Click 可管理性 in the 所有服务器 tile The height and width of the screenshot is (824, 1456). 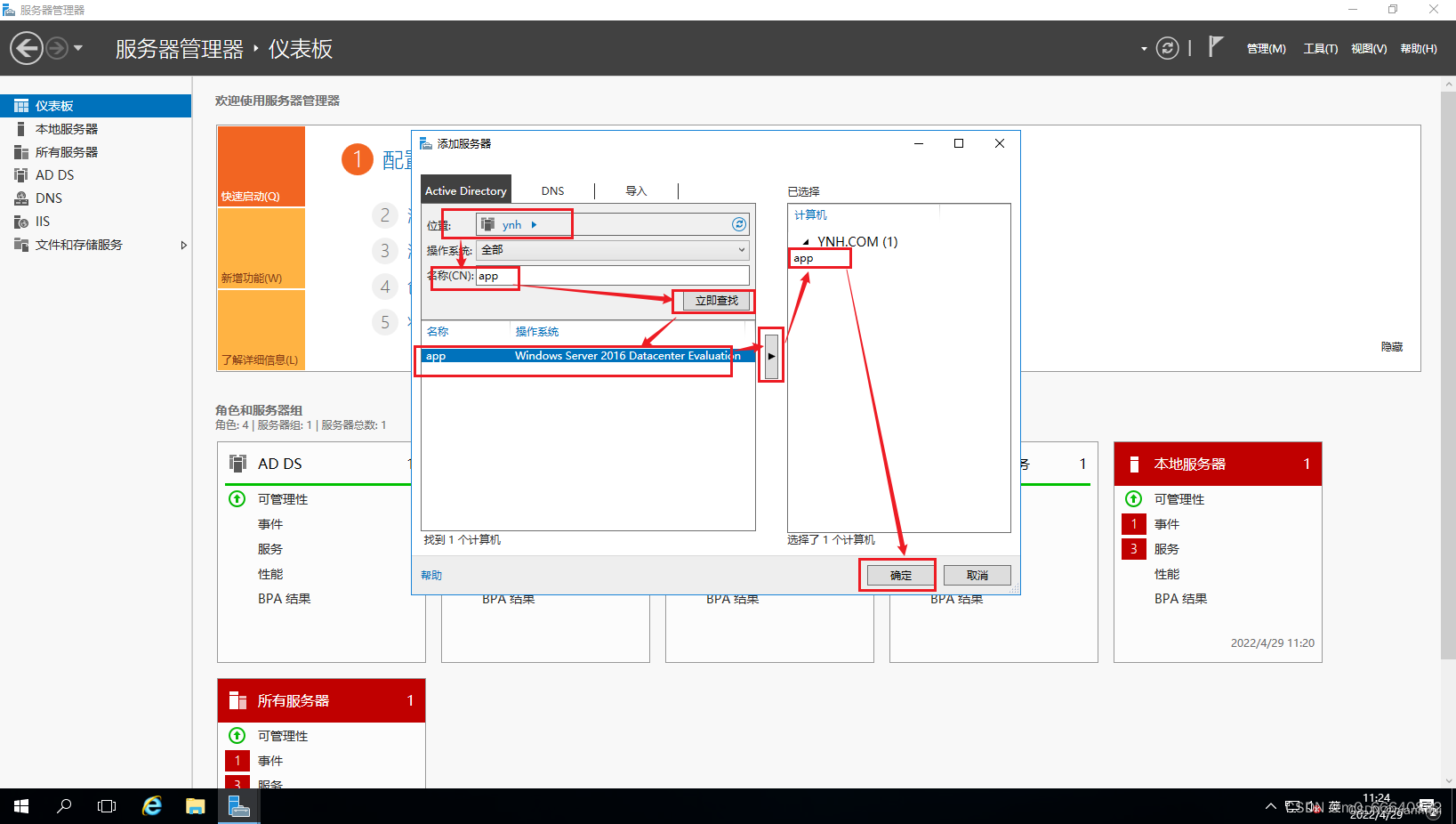point(283,736)
